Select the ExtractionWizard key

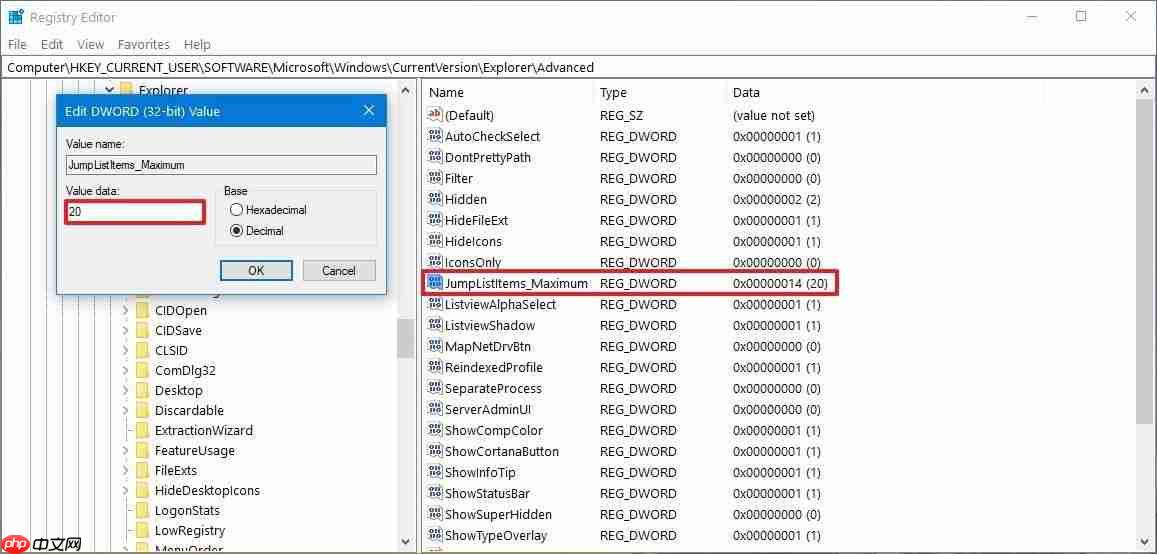[204, 430]
